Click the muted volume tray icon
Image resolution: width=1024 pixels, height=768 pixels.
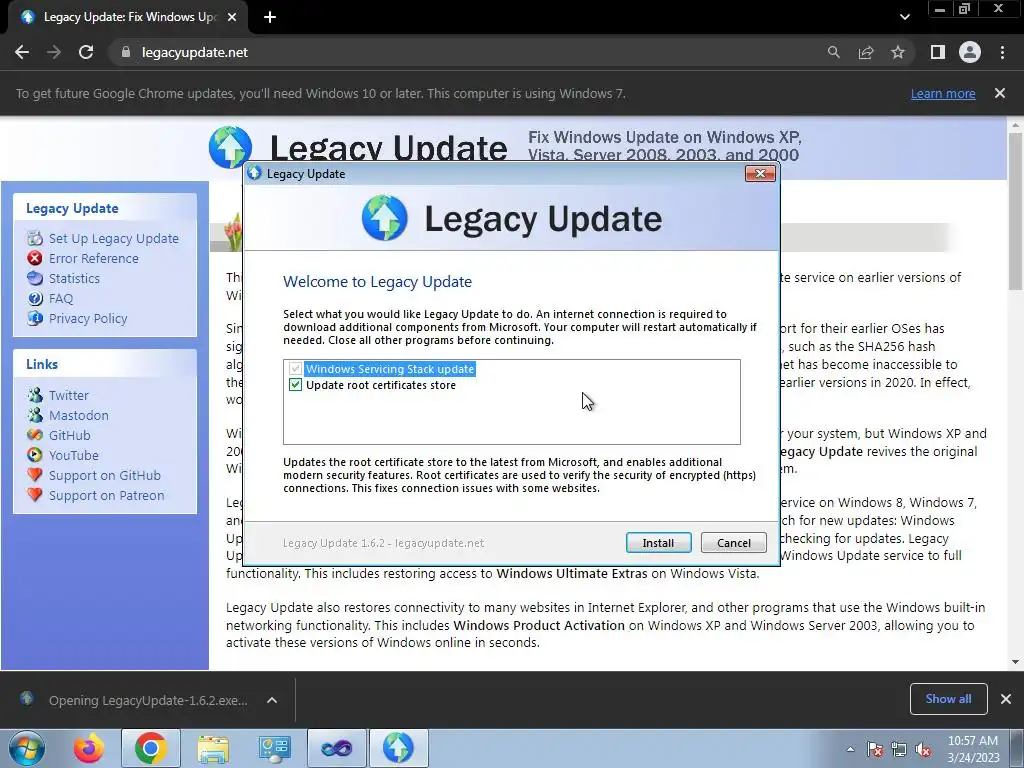click(923, 749)
